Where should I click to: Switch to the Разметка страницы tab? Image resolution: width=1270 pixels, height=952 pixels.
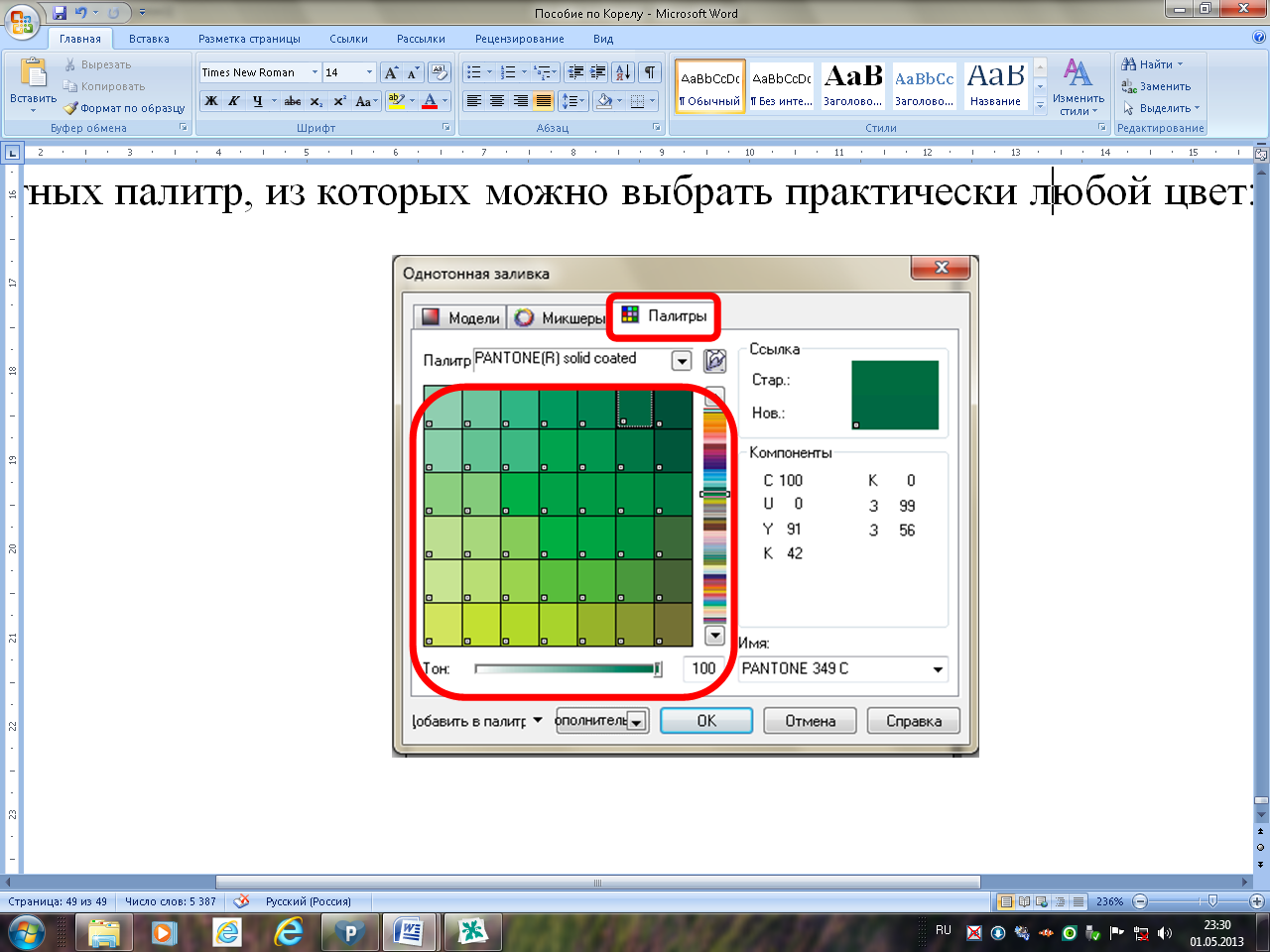(x=249, y=39)
